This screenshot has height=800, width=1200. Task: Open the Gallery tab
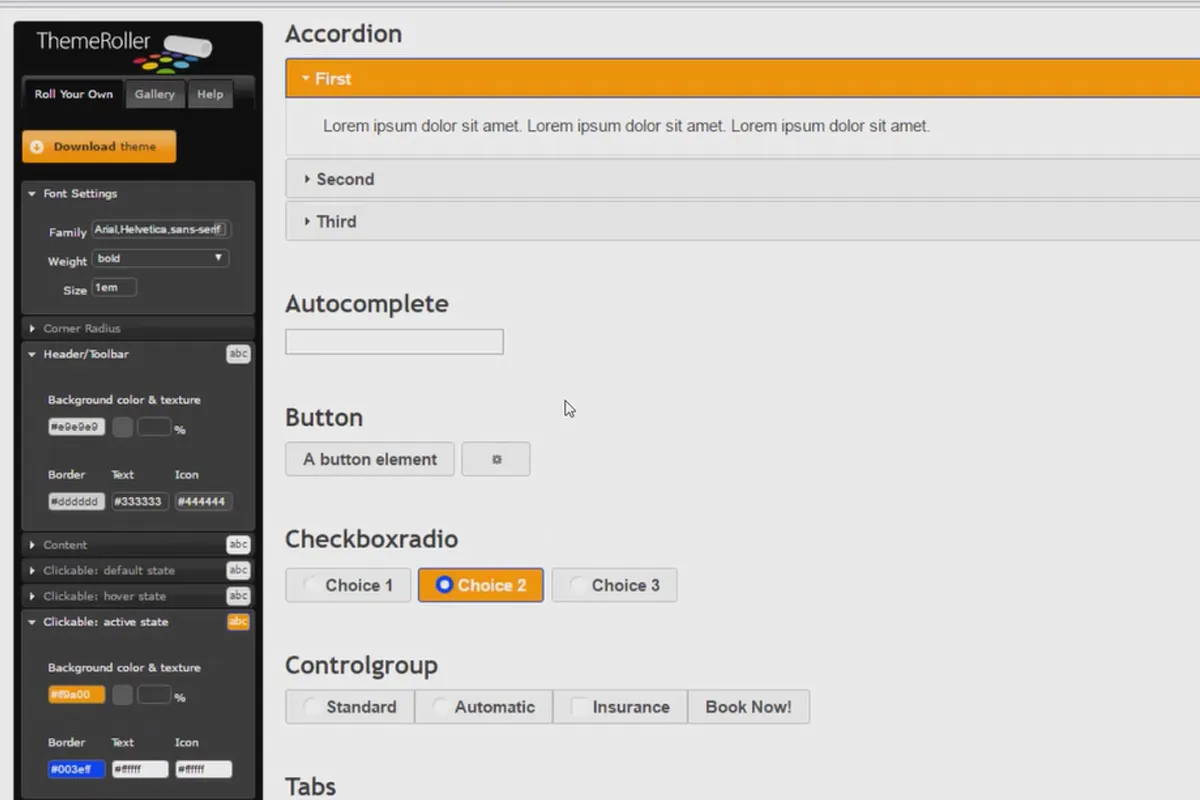click(155, 94)
